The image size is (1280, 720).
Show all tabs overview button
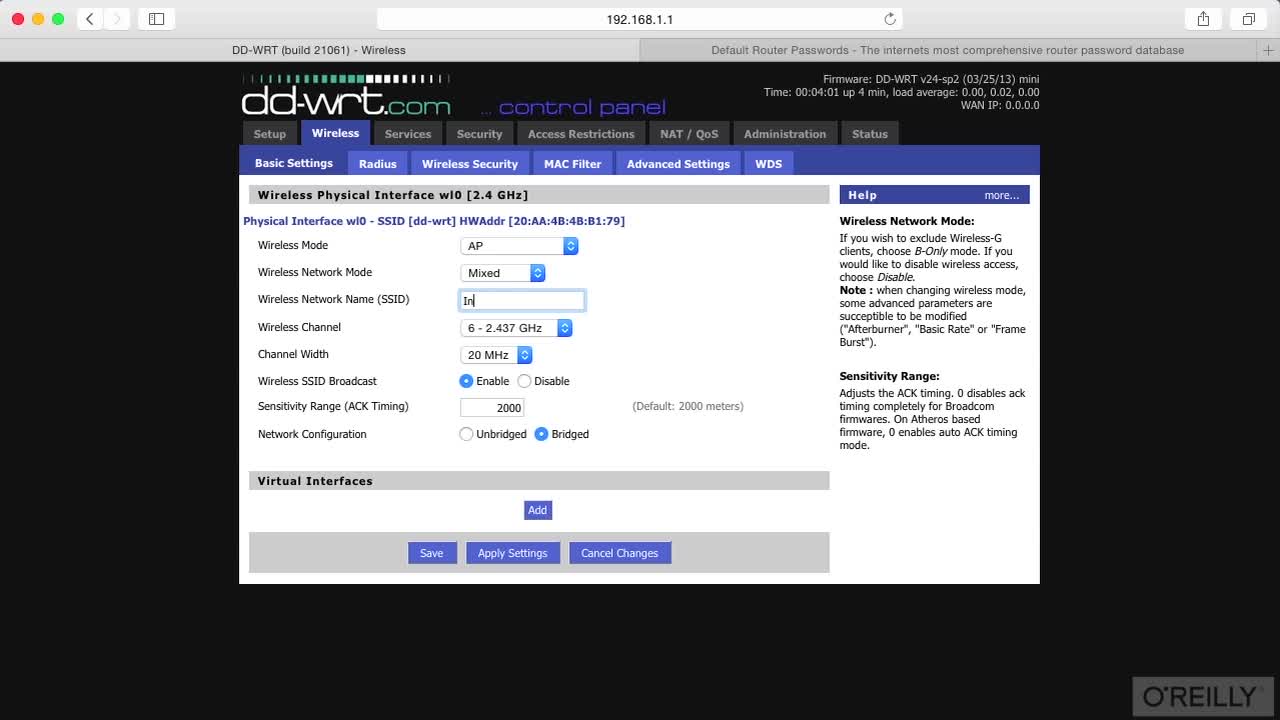click(x=1249, y=19)
